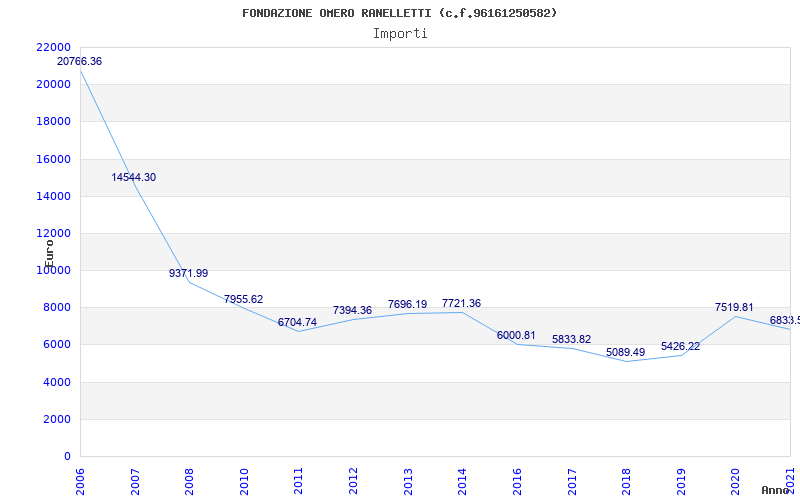The height and width of the screenshot is (500, 800).
Task: Select data label 7394.36
Action: point(353,310)
